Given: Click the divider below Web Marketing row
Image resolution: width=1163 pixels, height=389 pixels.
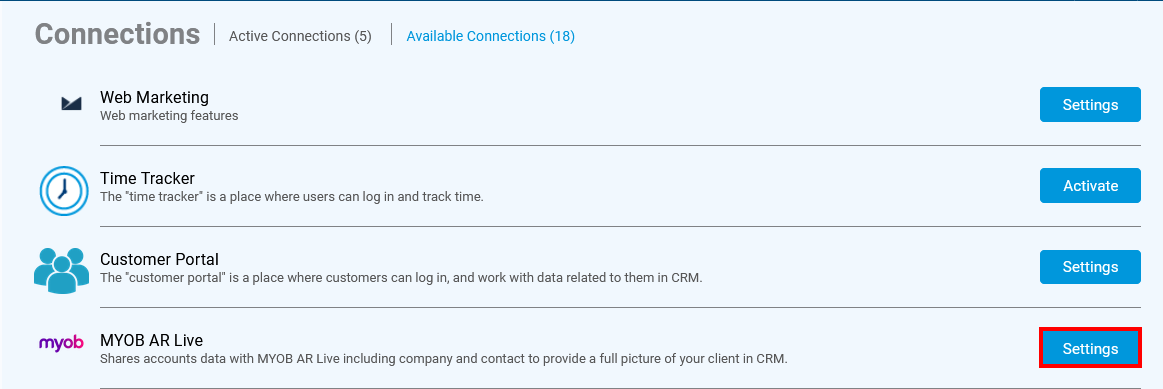Looking at the screenshot, I should (x=620, y=146).
